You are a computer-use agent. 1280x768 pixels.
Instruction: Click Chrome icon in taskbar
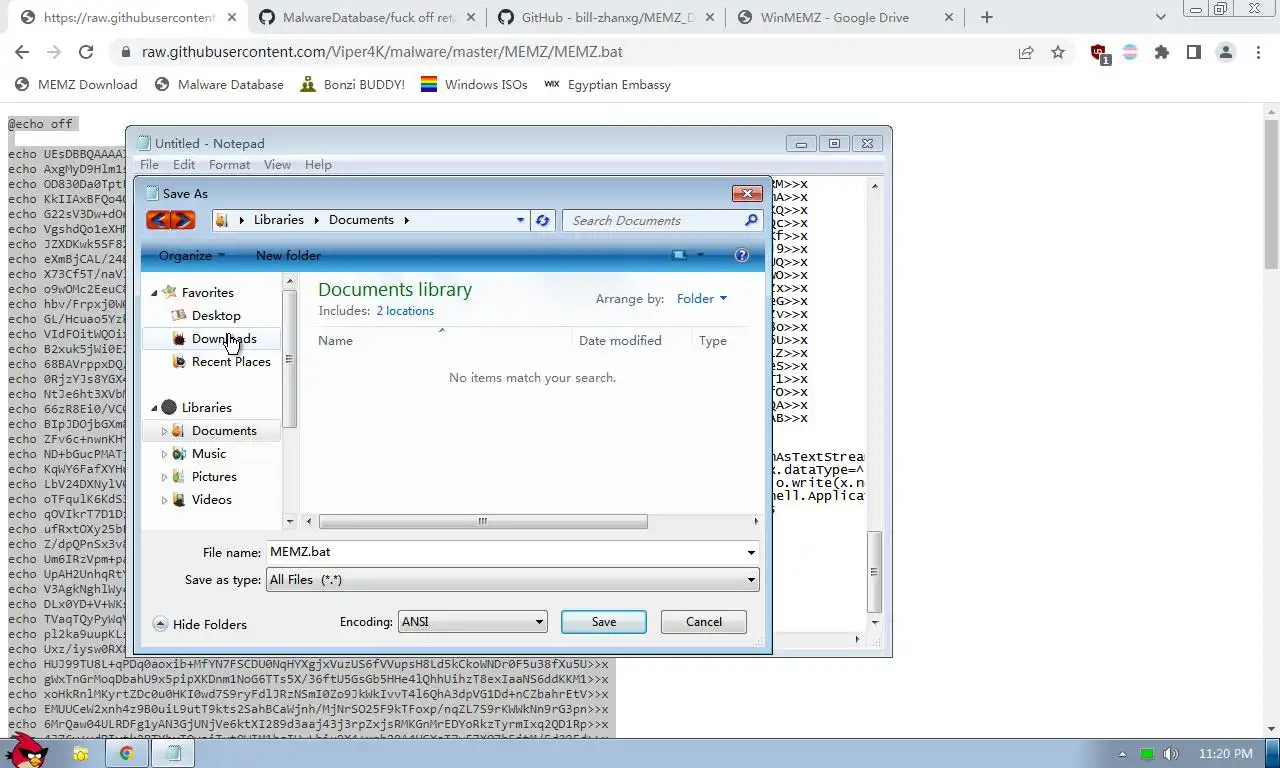127,753
